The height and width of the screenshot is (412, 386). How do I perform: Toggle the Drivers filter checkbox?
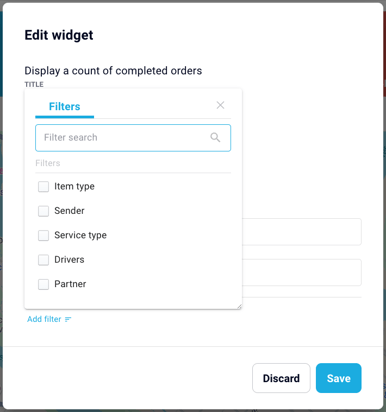(x=43, y=260)
